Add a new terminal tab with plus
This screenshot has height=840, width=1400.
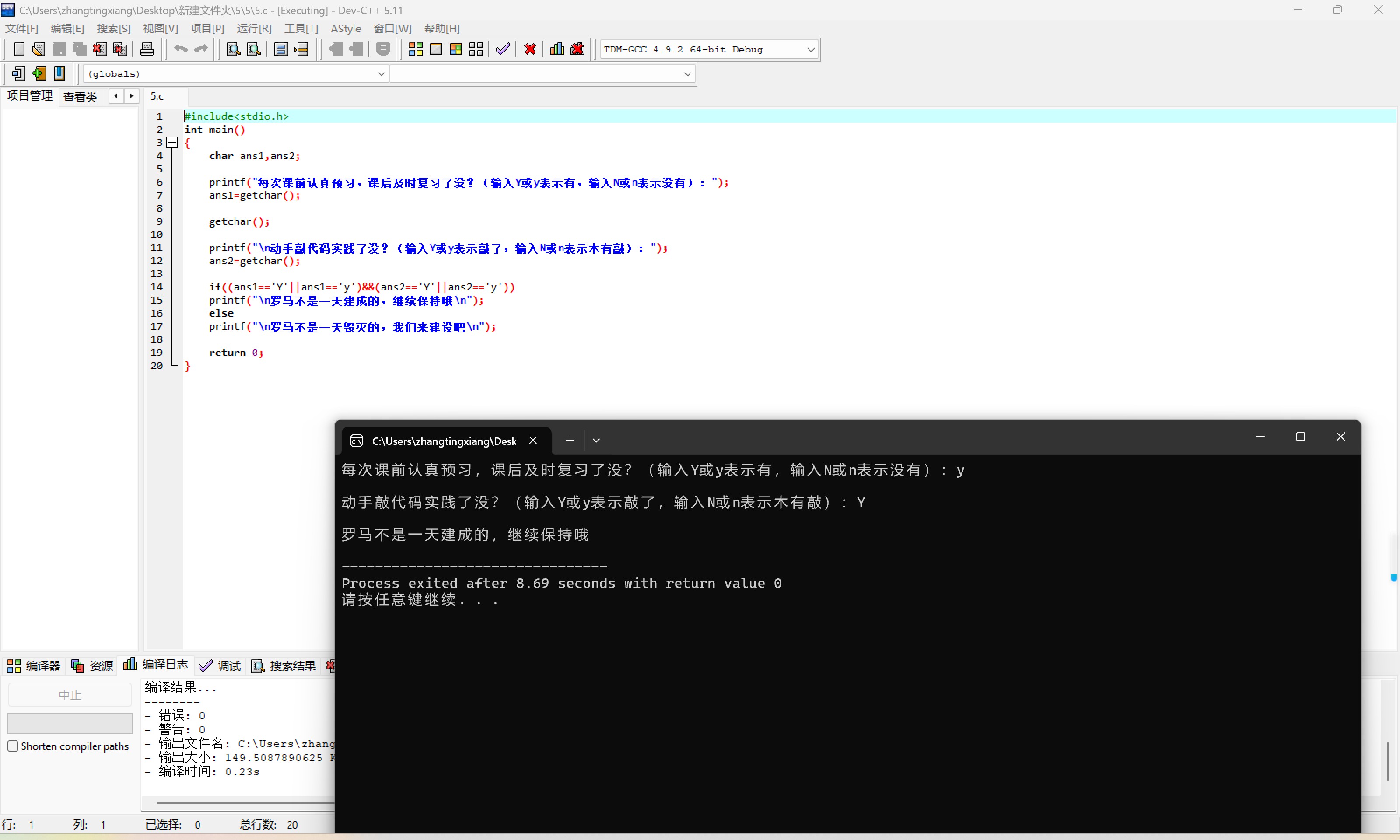point(570,441)
